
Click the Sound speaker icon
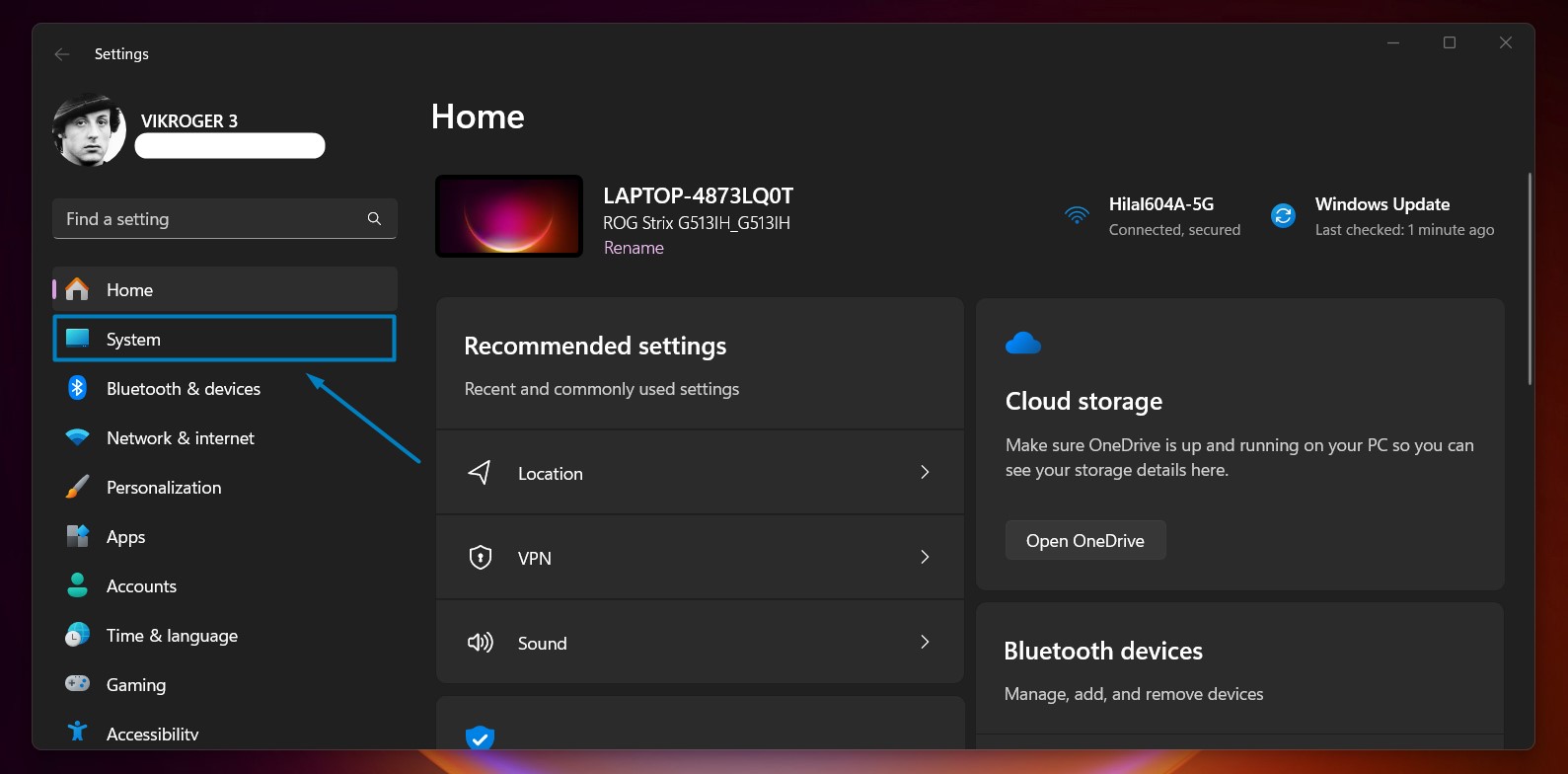pos(480,643)
